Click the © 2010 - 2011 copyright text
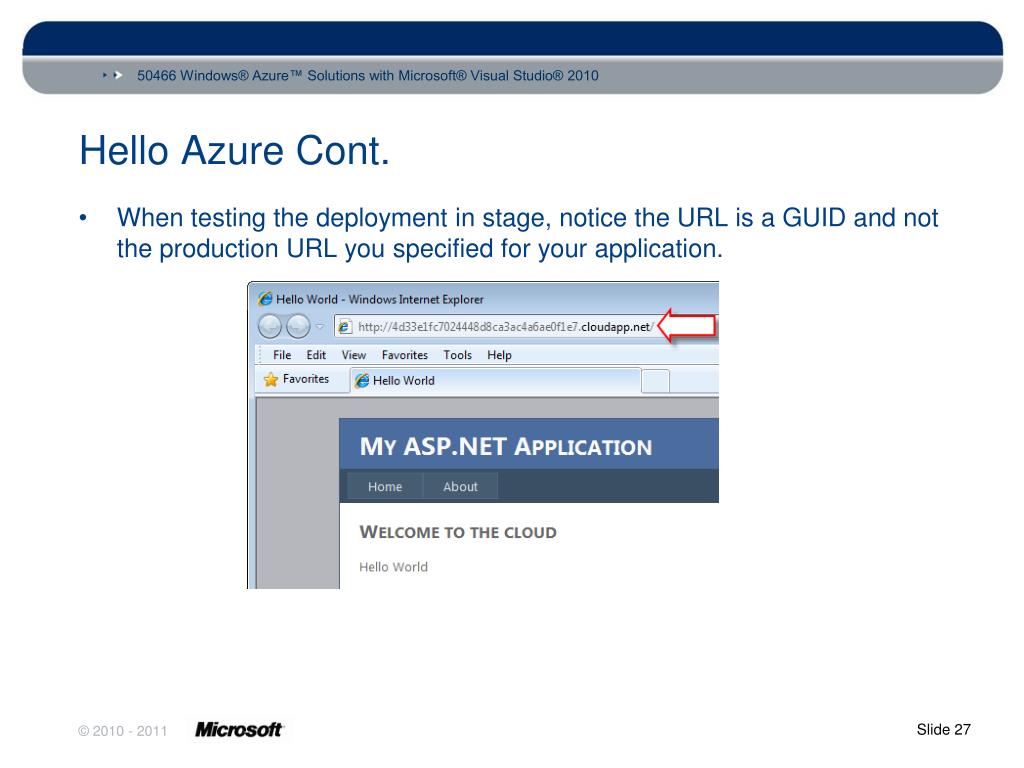Screen dimensions: 1024x768 click(123, 731)
